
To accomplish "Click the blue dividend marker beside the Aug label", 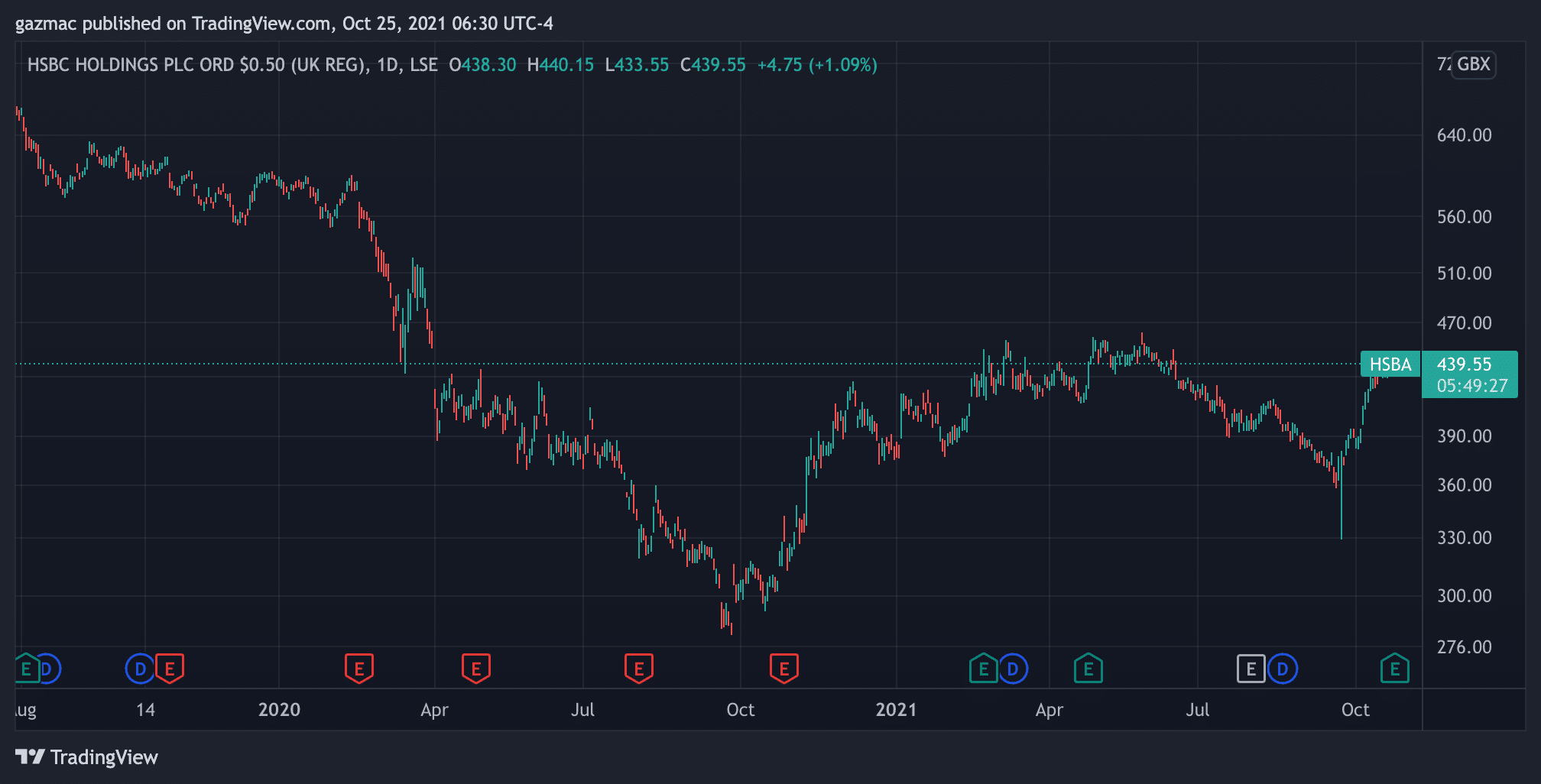I will click(x=48, y=669).
